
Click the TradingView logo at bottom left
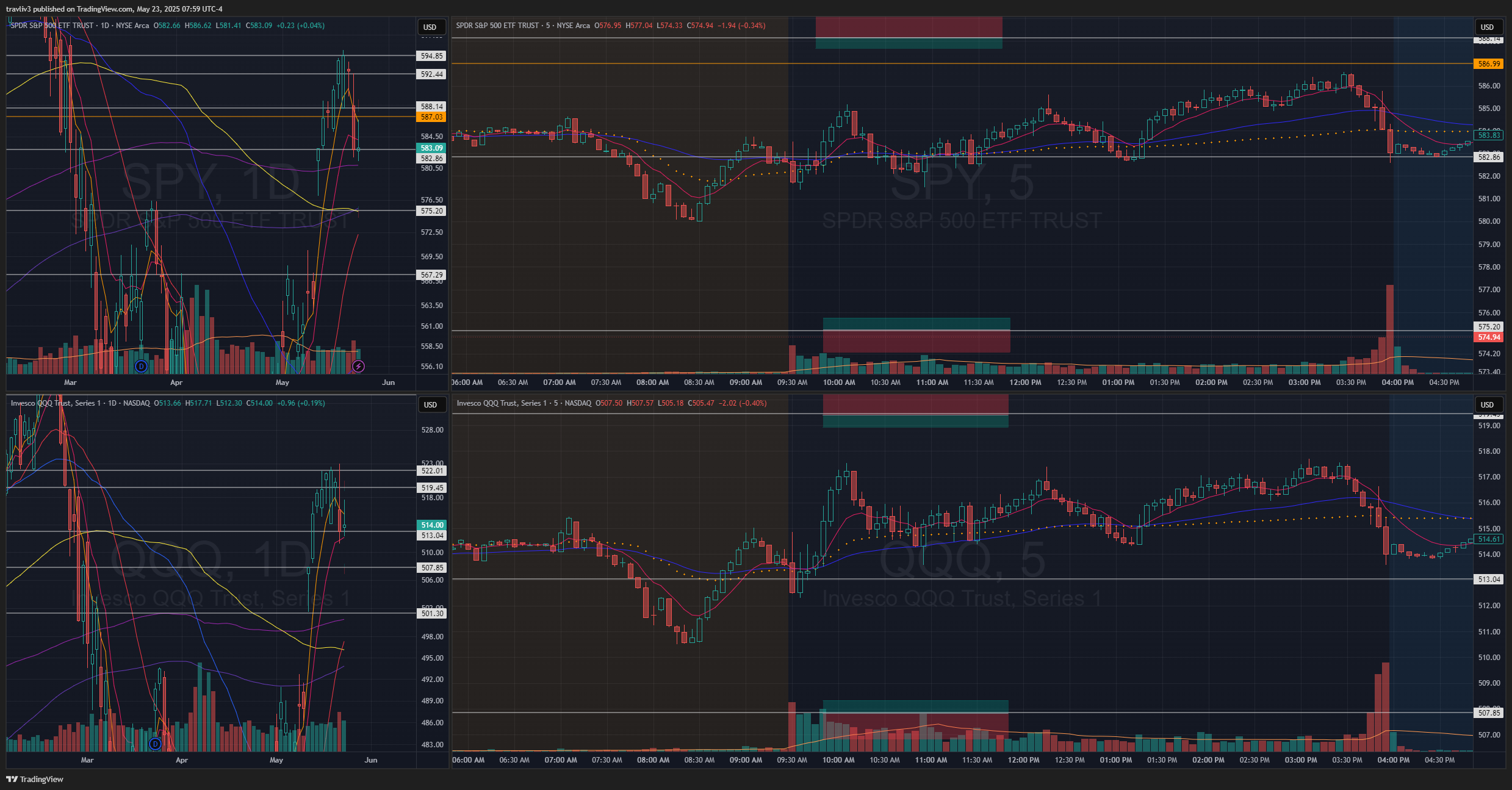click(35, 779)
